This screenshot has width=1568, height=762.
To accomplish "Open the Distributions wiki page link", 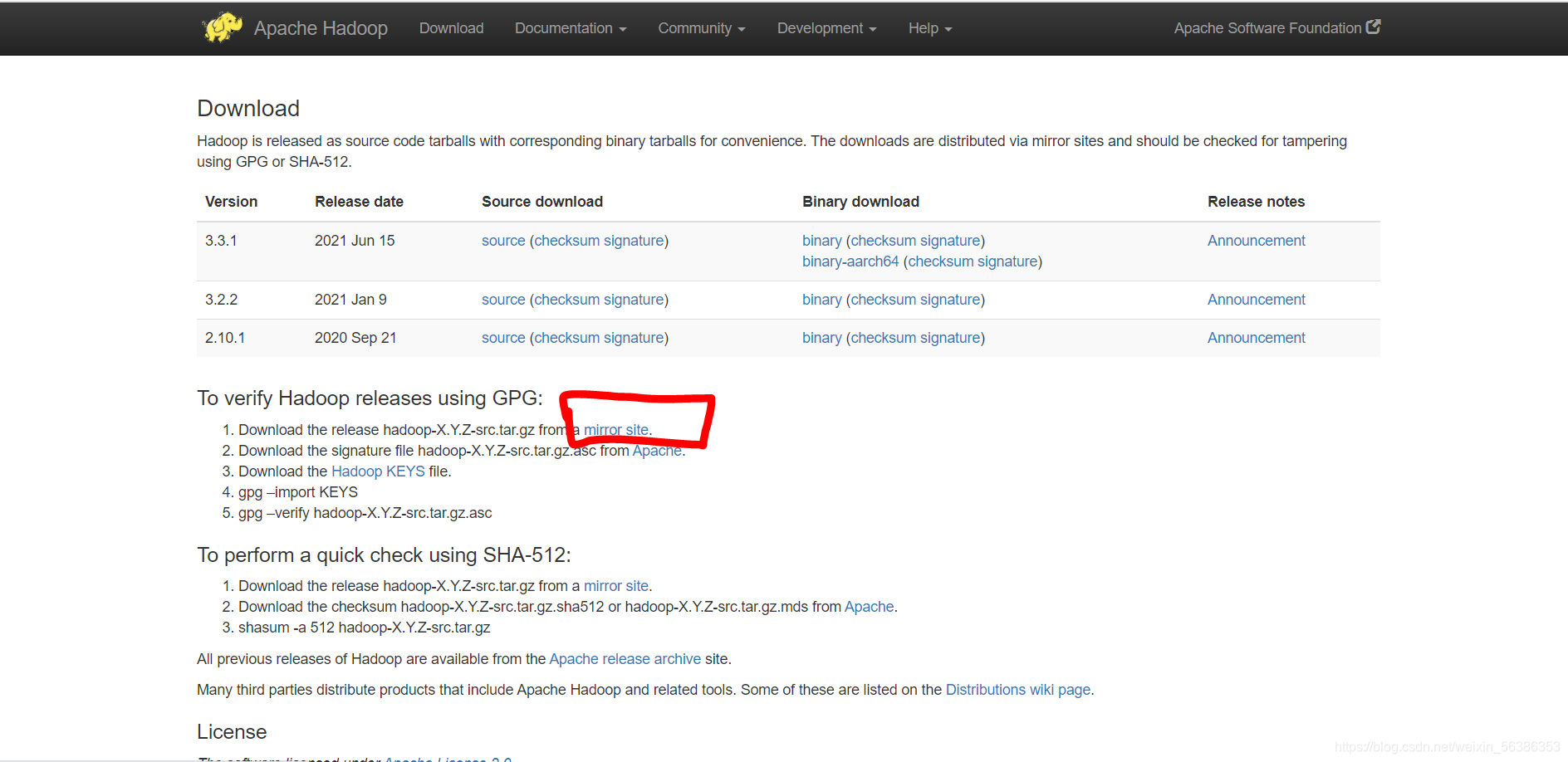I will (1017, 690).
